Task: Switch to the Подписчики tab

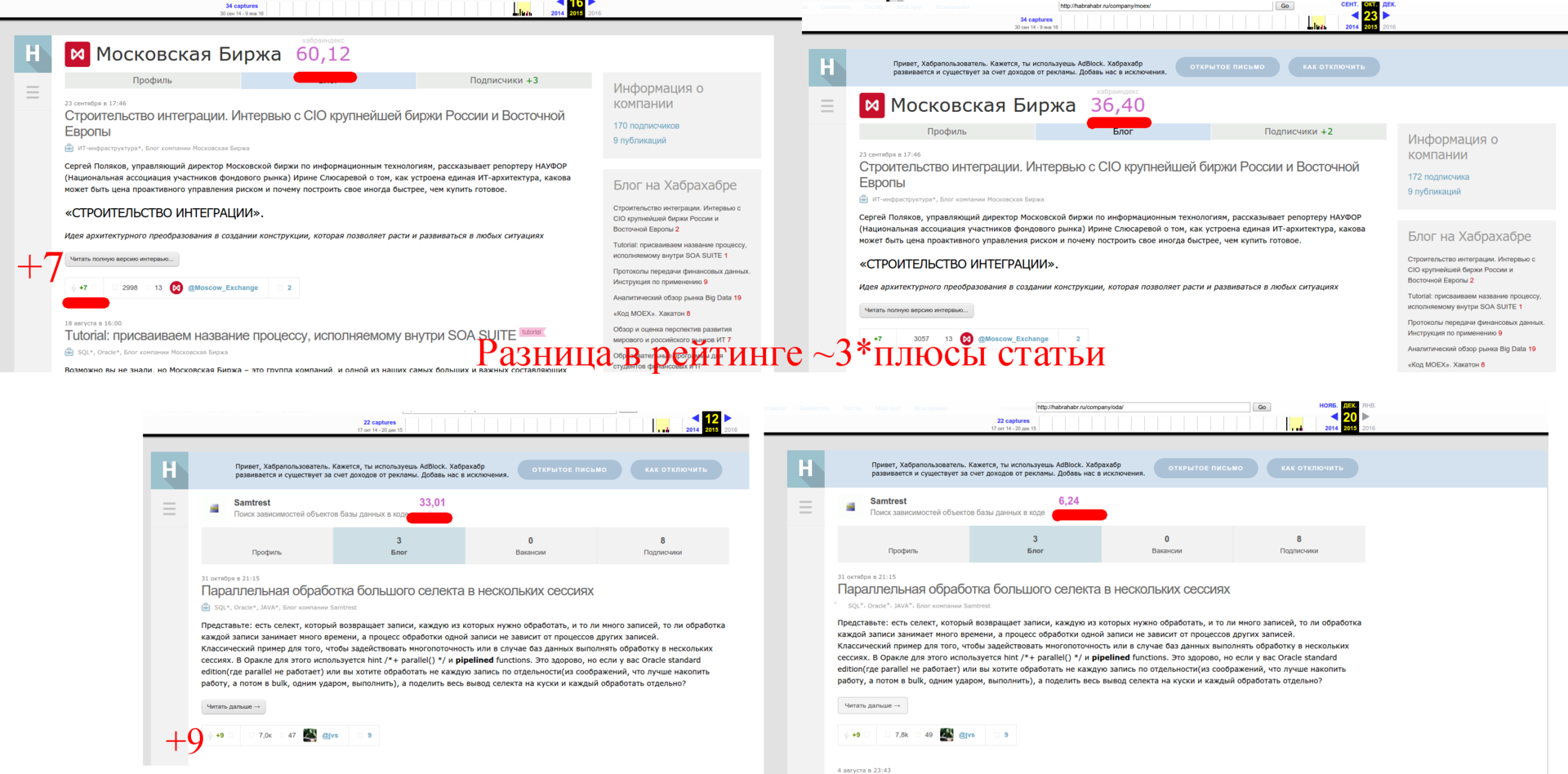Action: [504, 80]
